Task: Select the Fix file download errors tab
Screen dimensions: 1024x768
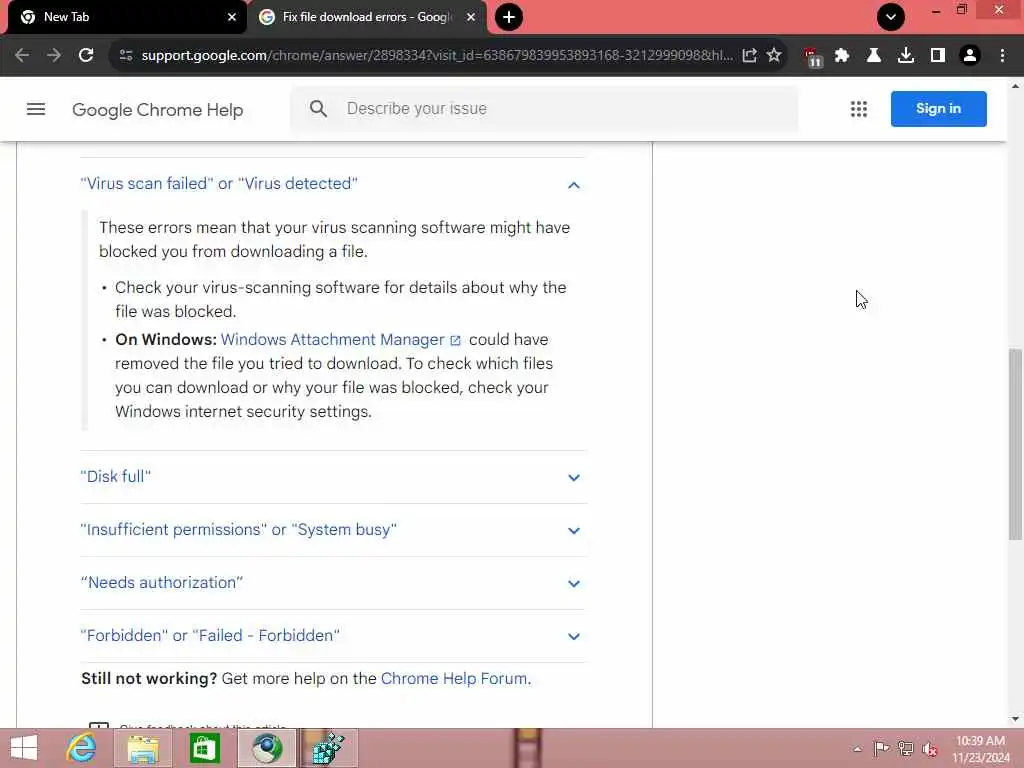Action: point(366,17)
